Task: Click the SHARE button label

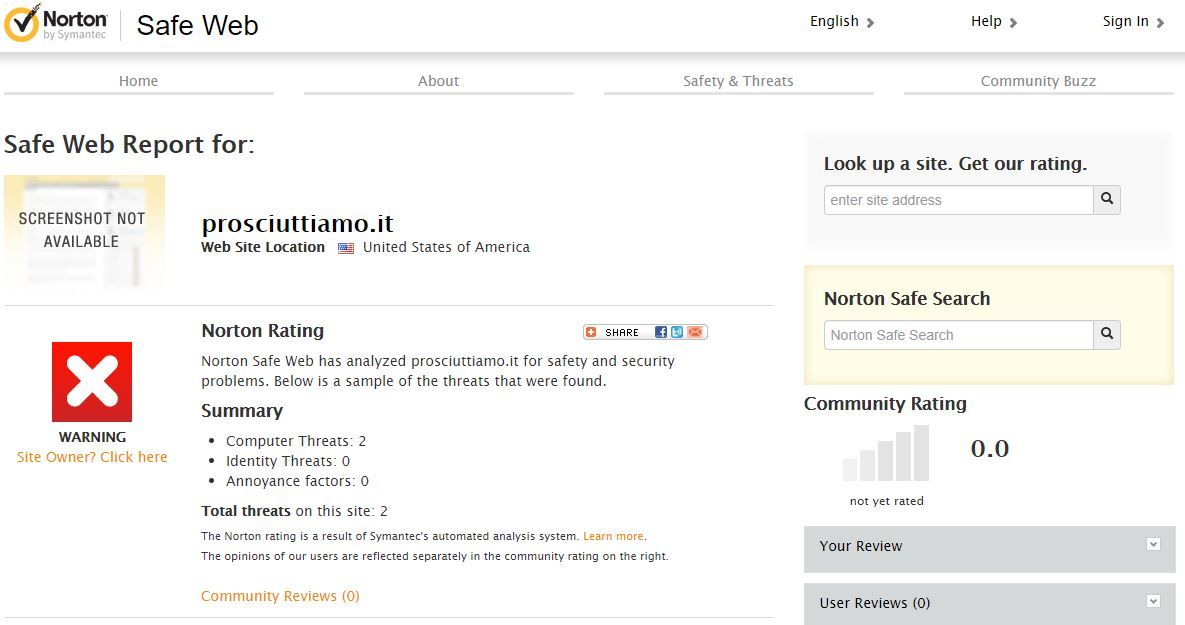Action: tap(622, 333)
